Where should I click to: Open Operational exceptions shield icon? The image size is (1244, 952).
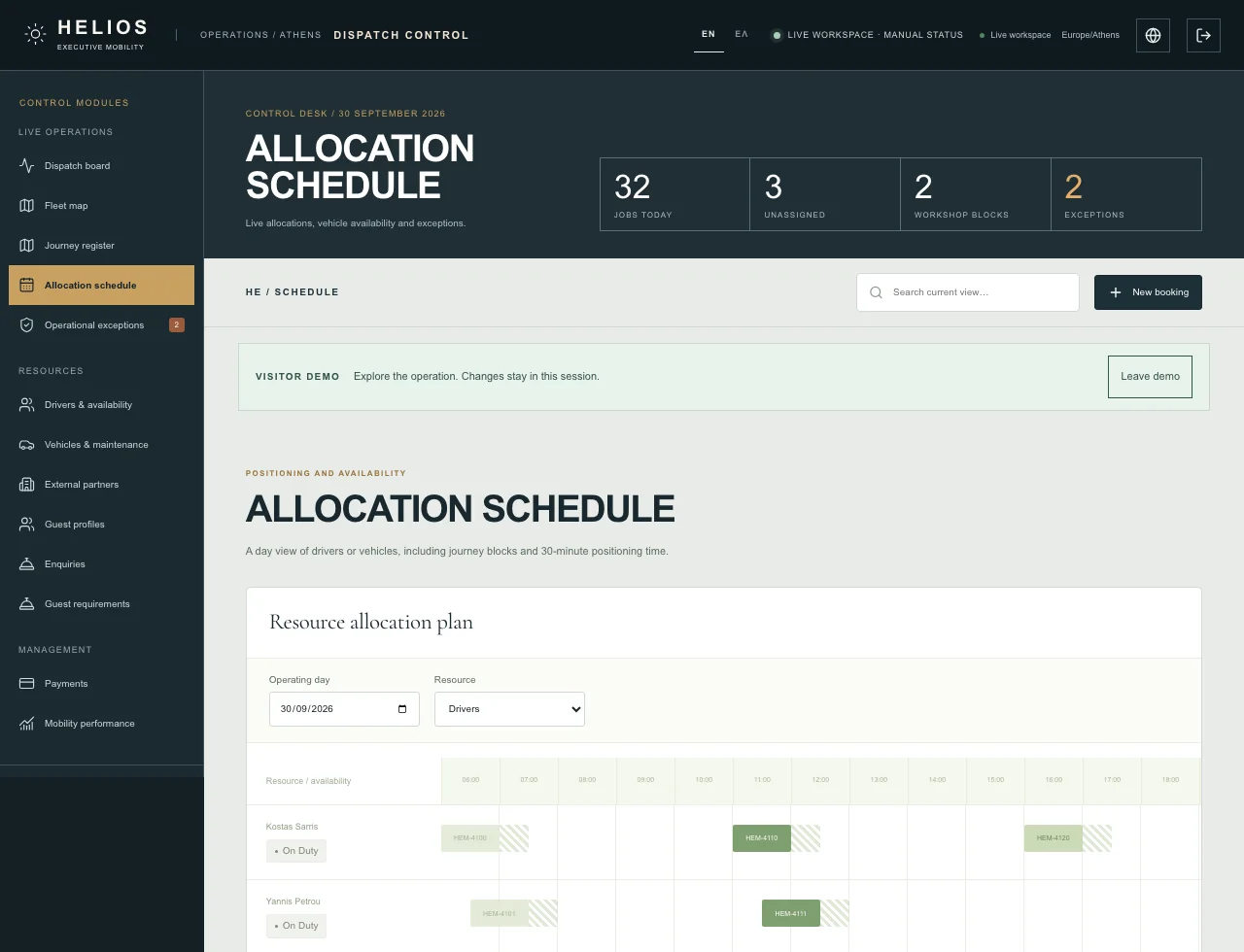[27, 324]
